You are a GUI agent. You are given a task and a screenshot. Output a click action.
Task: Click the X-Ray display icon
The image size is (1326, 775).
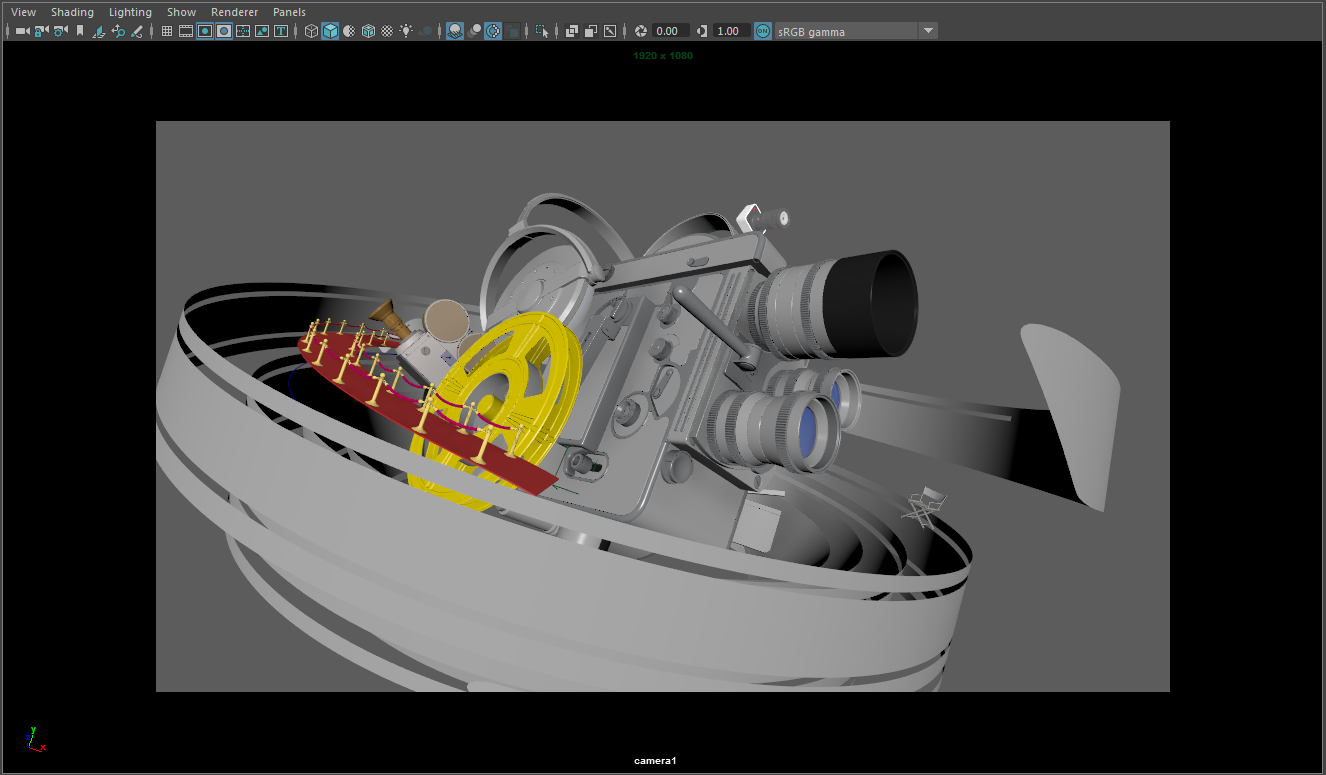click(572, 31)
